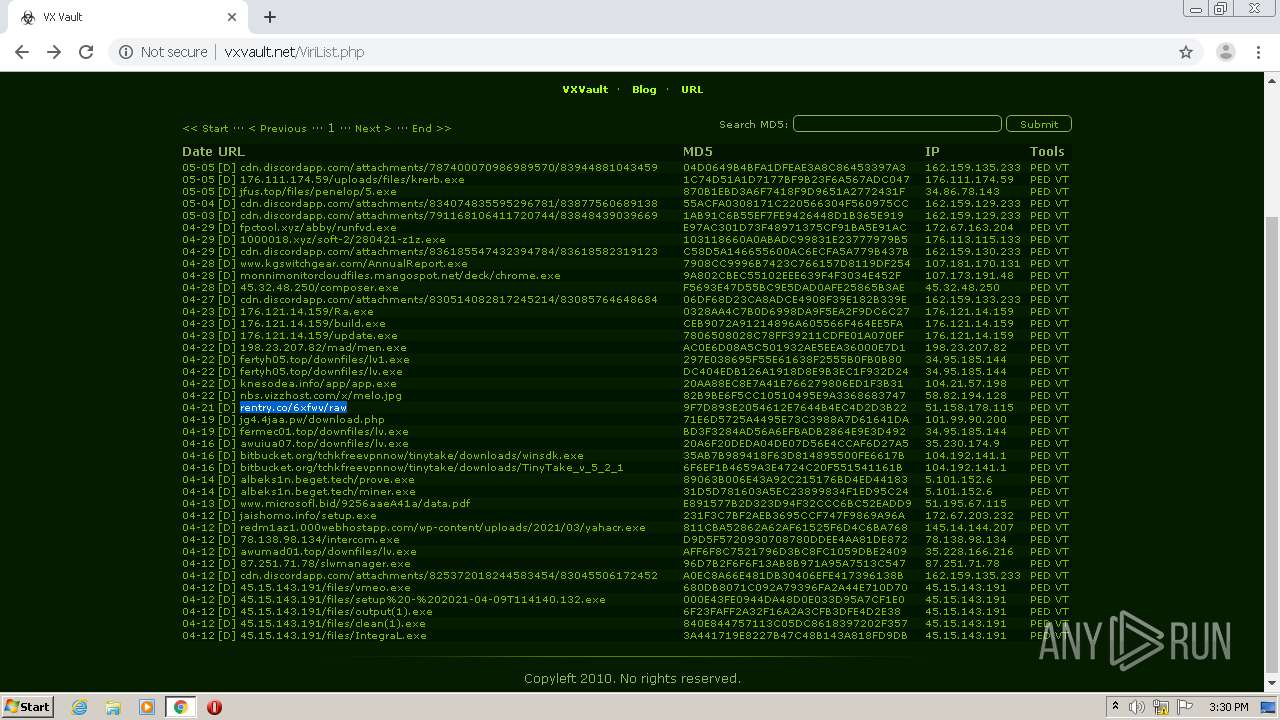Screen dimensions: 1280x720
Task: Click the browser back arrow
Action: coord(22,52)
